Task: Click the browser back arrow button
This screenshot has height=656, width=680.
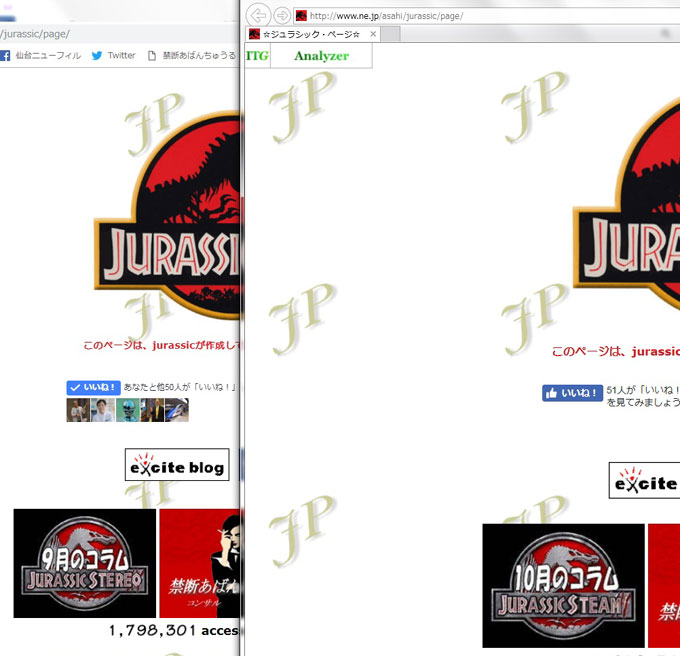Action: 259,15
